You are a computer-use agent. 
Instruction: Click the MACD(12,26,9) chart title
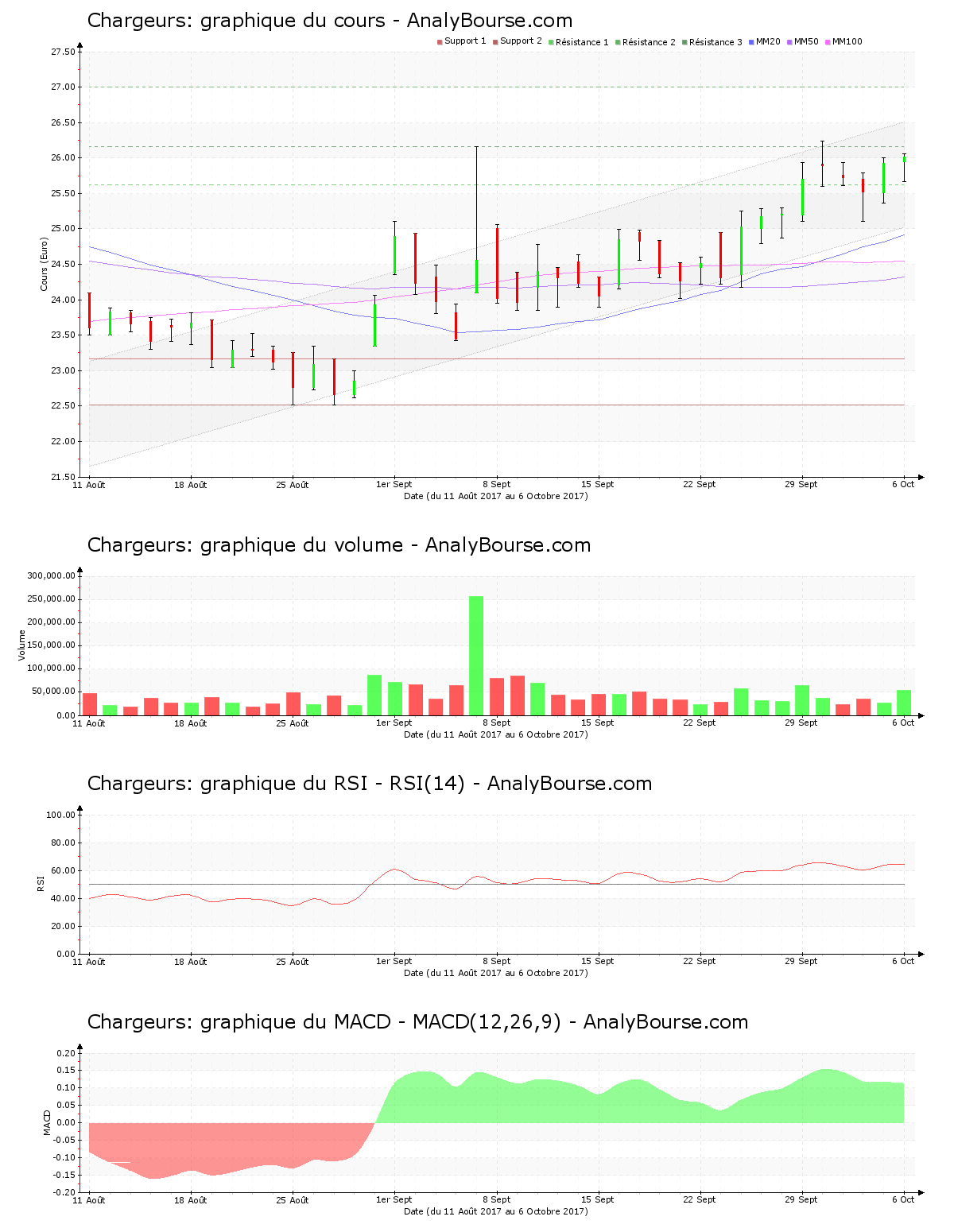417,1022
